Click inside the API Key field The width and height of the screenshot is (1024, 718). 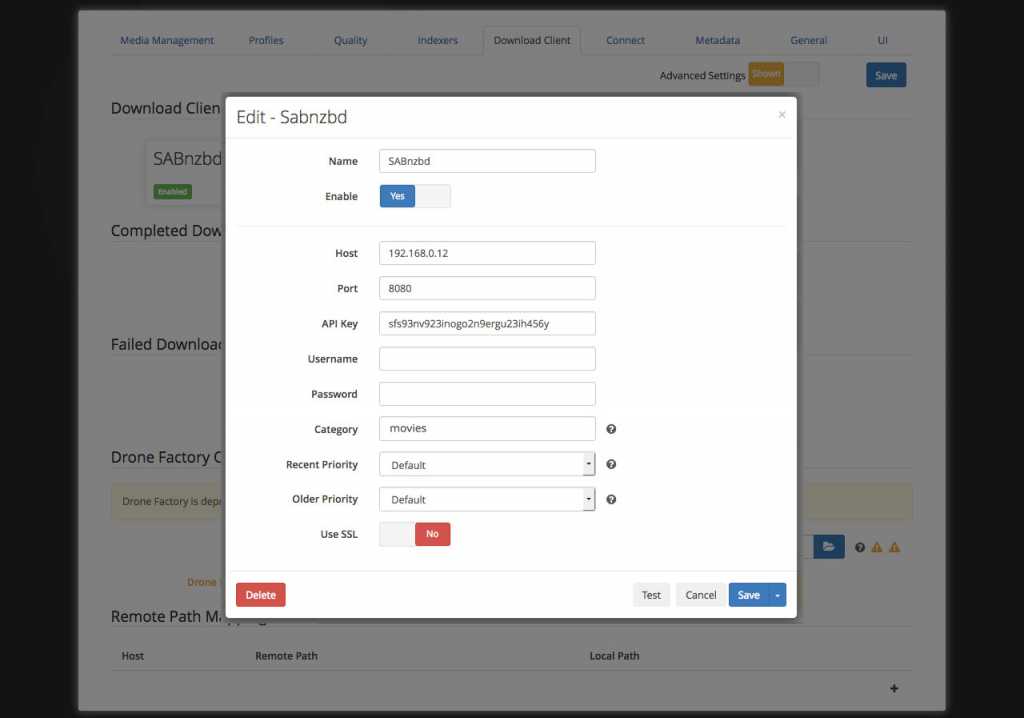click(487, 323)
